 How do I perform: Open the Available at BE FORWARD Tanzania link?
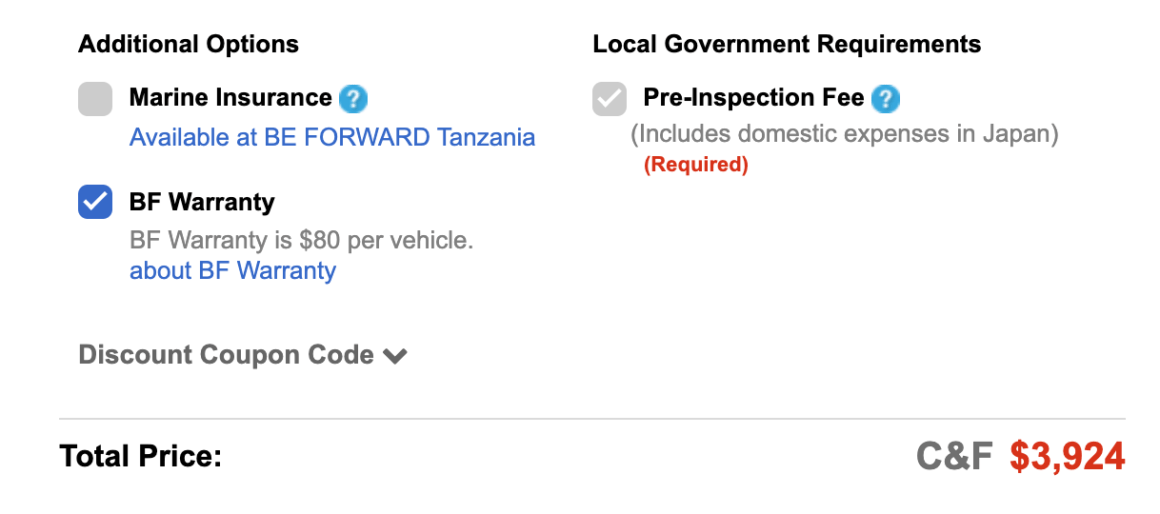click(x=332, y=137)
